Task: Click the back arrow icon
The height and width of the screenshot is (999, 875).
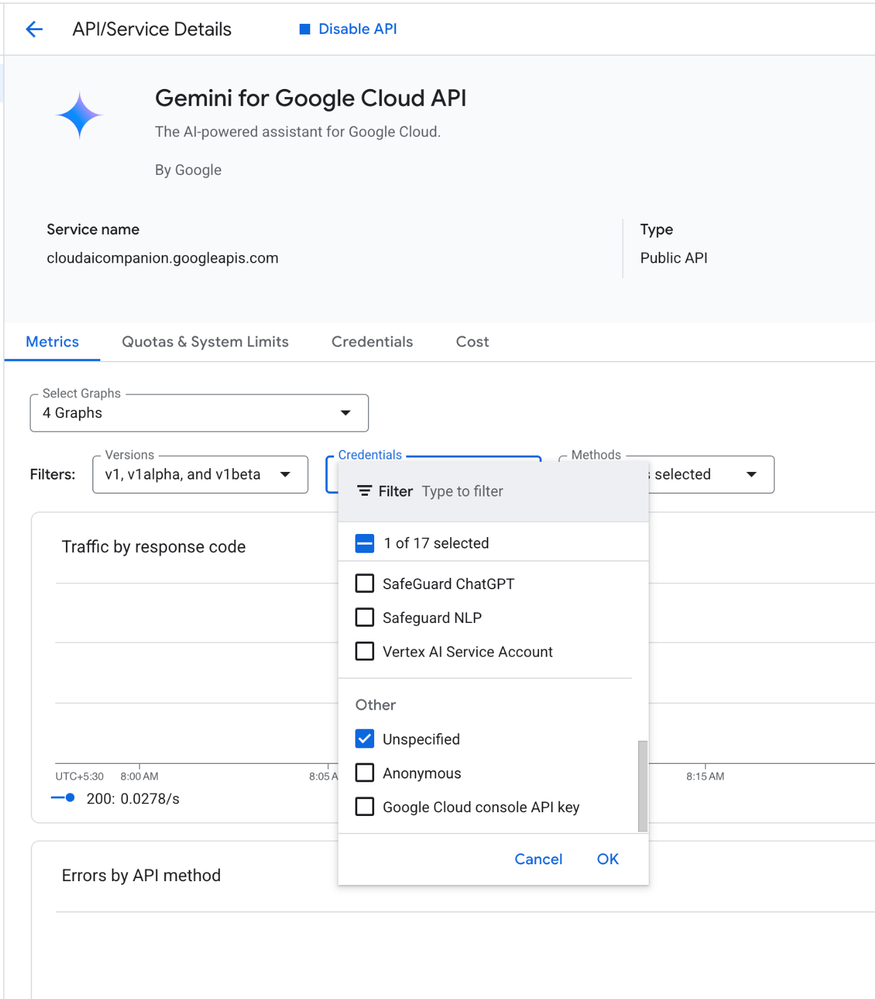Action: click(34, 29)
